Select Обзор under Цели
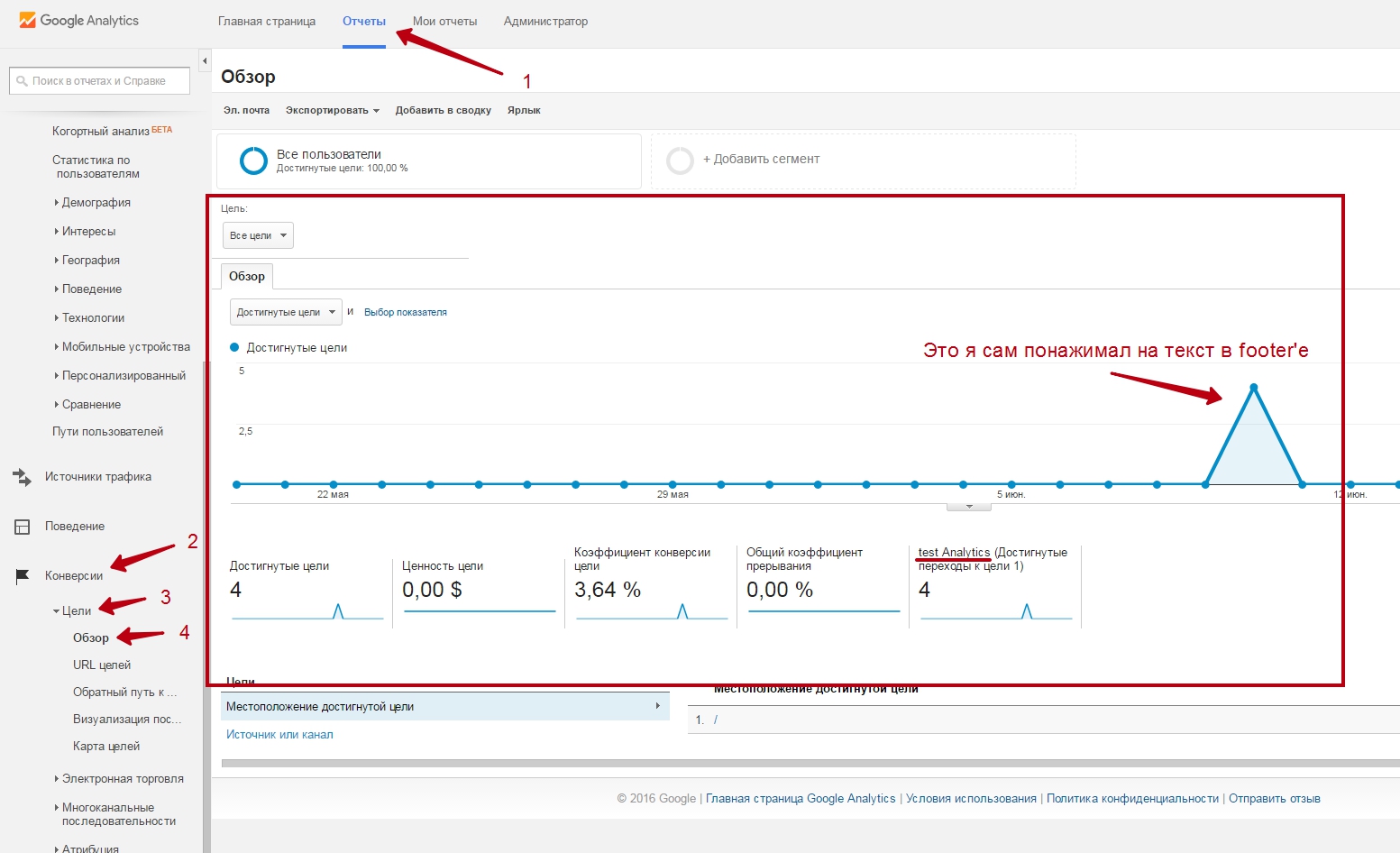Image resolution: width=1400 pixels, height=853 pixels. point(91,638)
